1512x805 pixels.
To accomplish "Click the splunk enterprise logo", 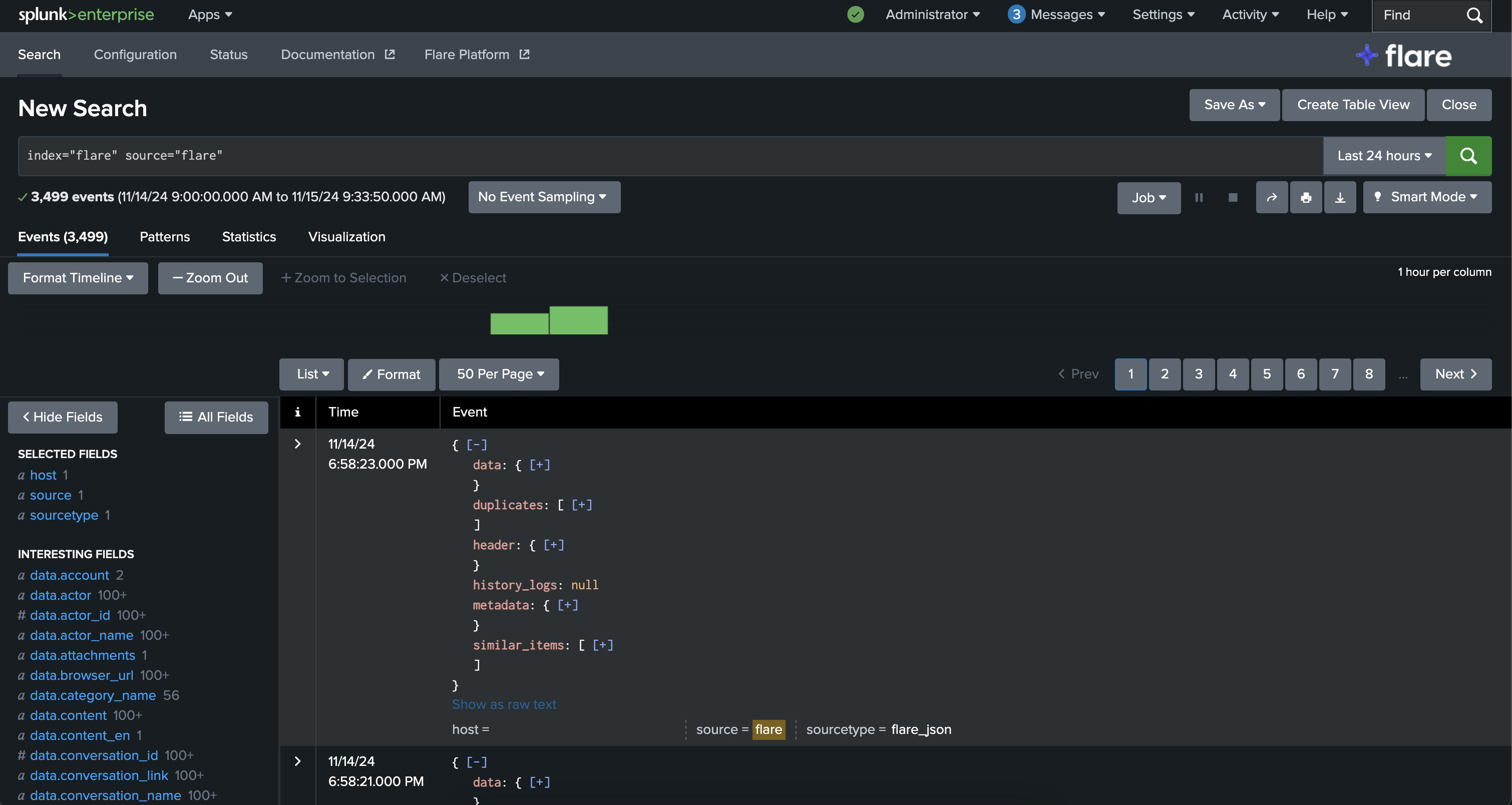I will (x=86, y=15).
